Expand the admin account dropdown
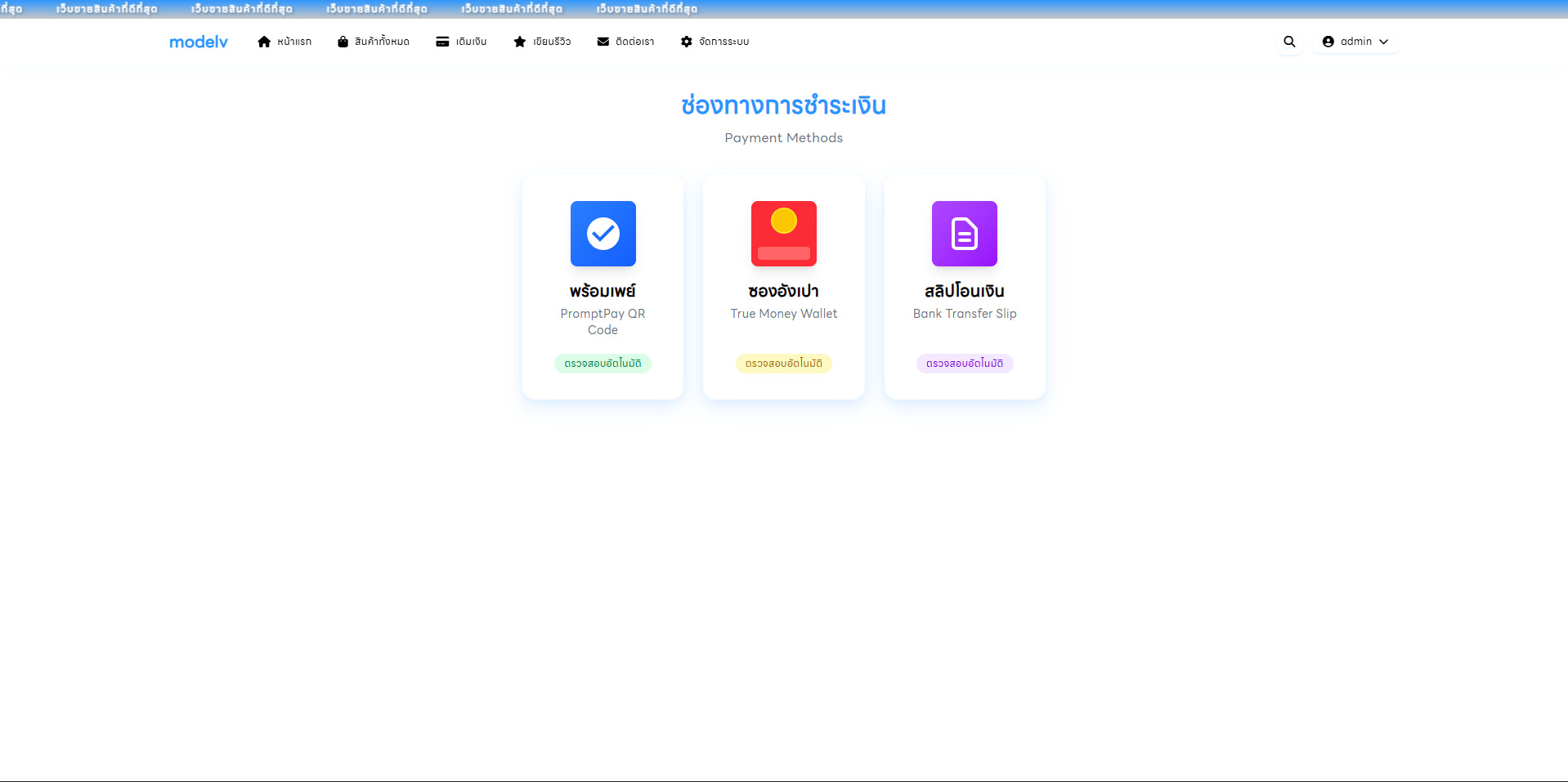 [x=1355, y=42]
